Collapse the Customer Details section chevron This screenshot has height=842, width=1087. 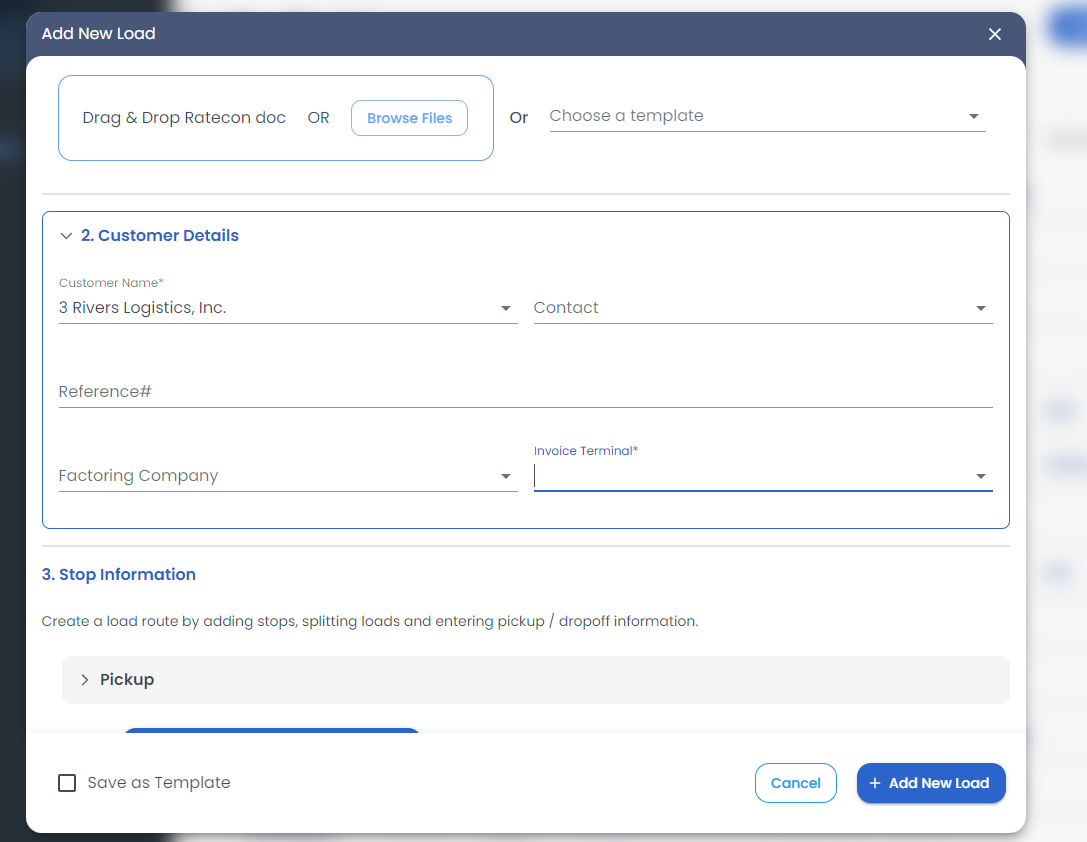tap(66, 236)
